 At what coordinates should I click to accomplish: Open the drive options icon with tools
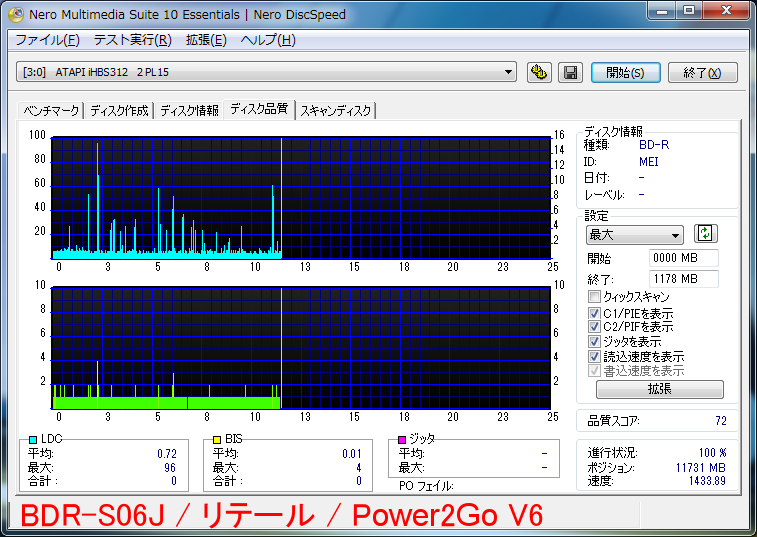539,72
